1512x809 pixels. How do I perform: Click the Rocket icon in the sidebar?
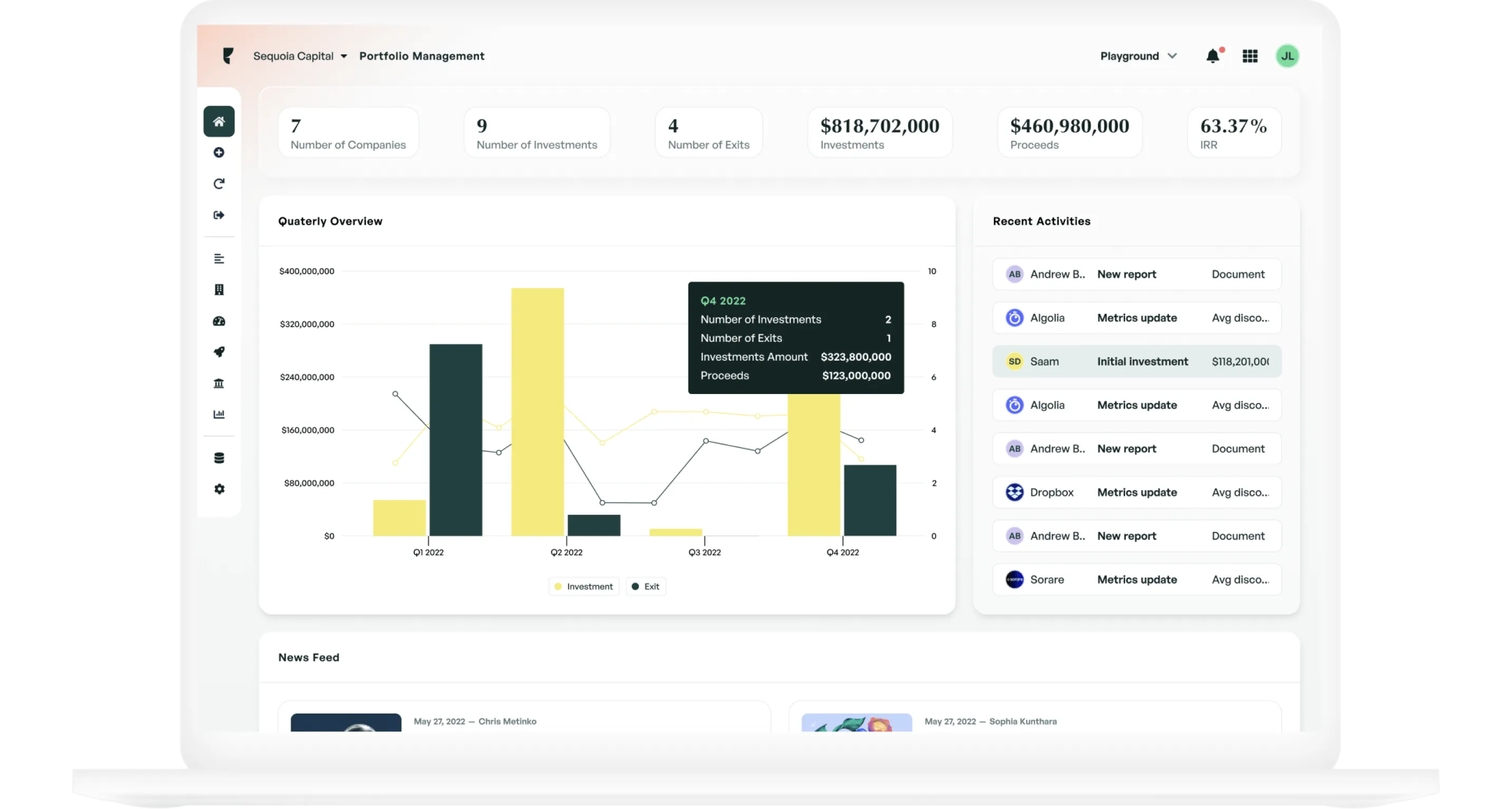click(219, 352)
